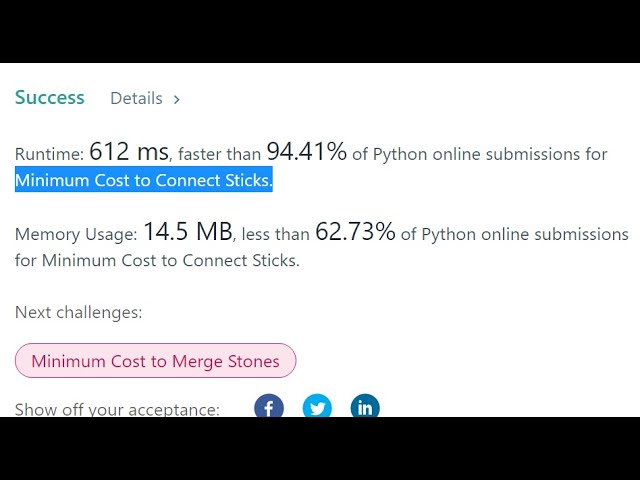
Task: Click the 14.5 MB memory value
Action: (187, 232)
